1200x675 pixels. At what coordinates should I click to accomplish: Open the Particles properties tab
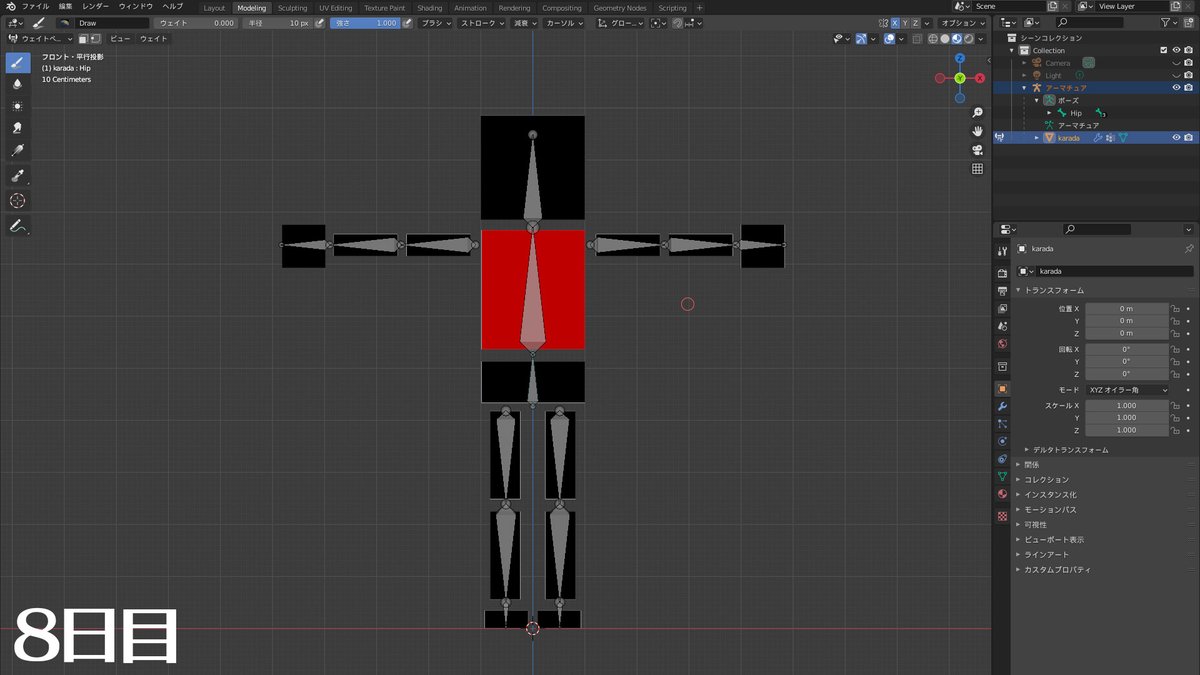(1002, 424)
